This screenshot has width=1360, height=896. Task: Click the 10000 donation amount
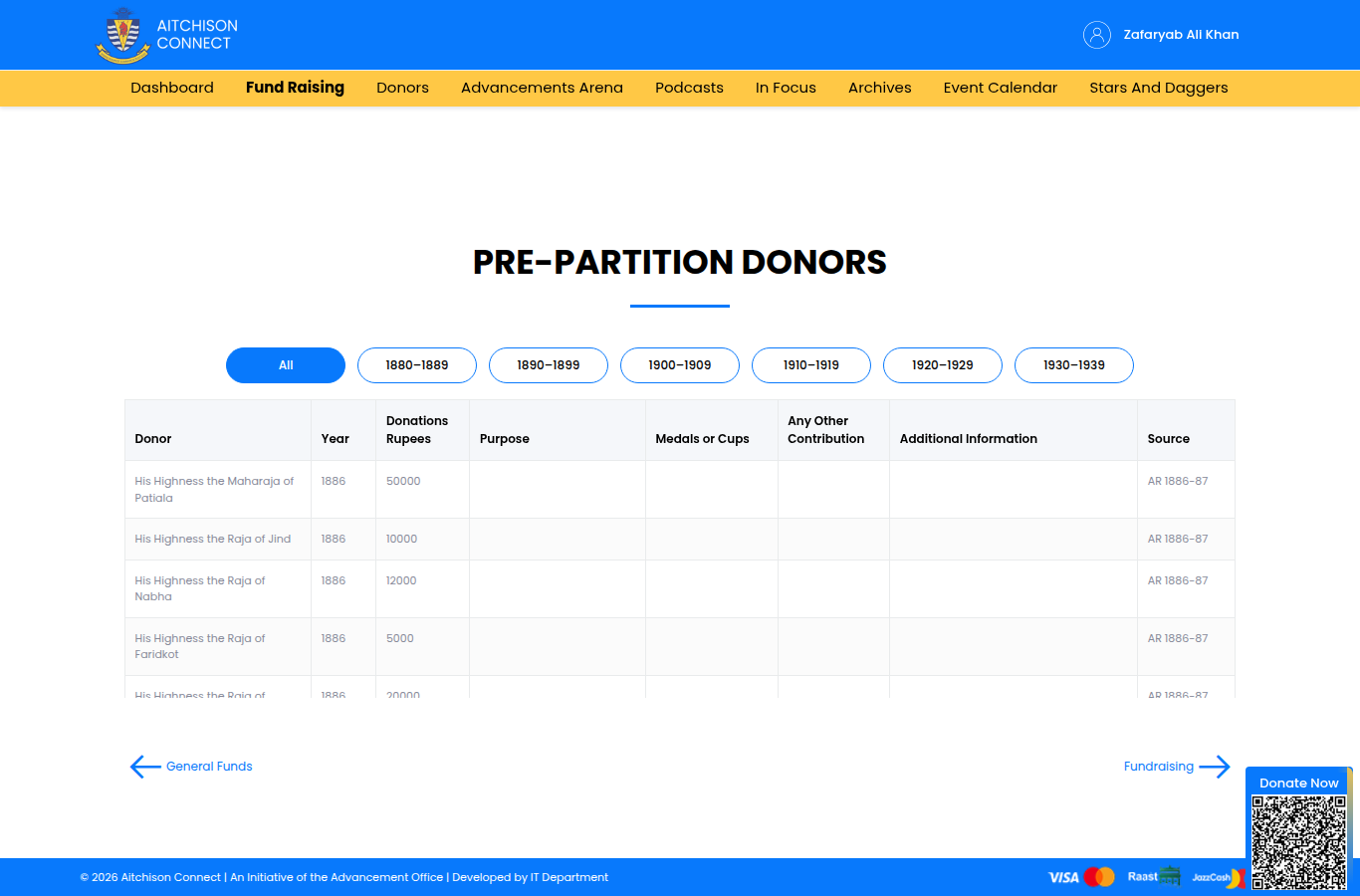401,539
